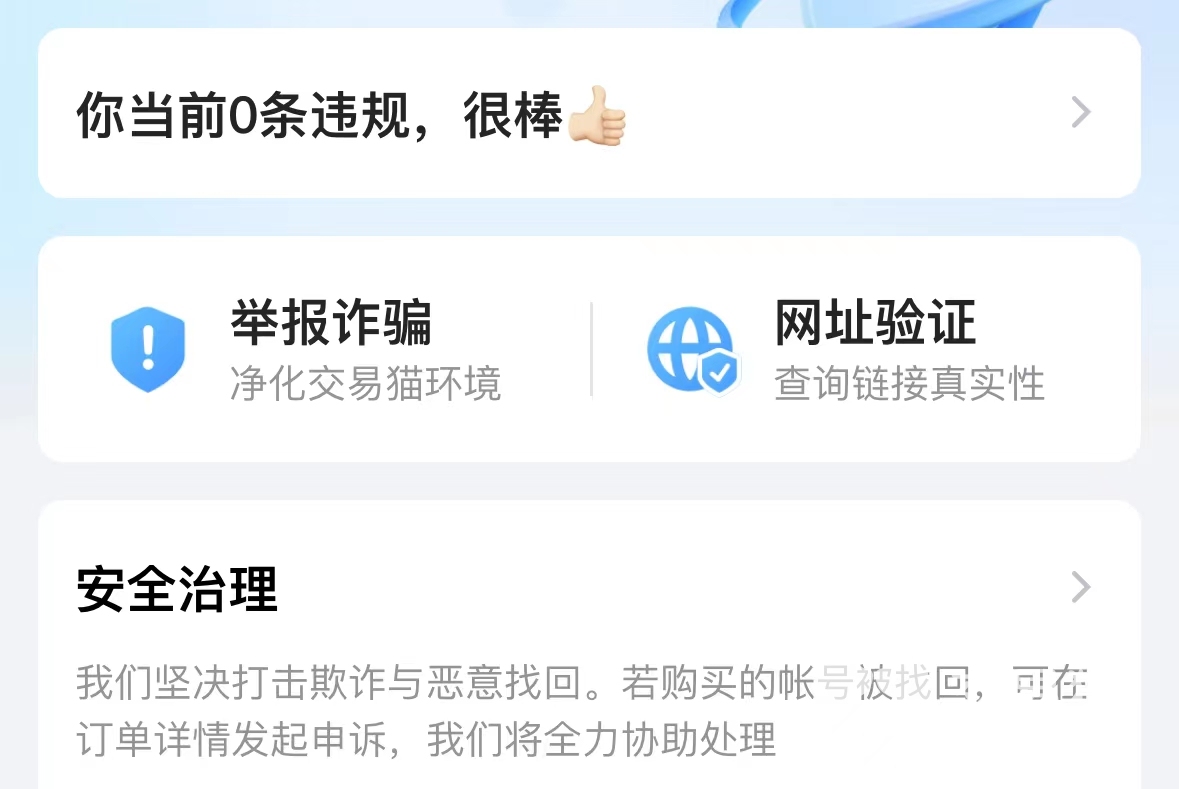Select the 举报诈骗 title
This screenshot has height=789, width=1179.
(332, 323)
